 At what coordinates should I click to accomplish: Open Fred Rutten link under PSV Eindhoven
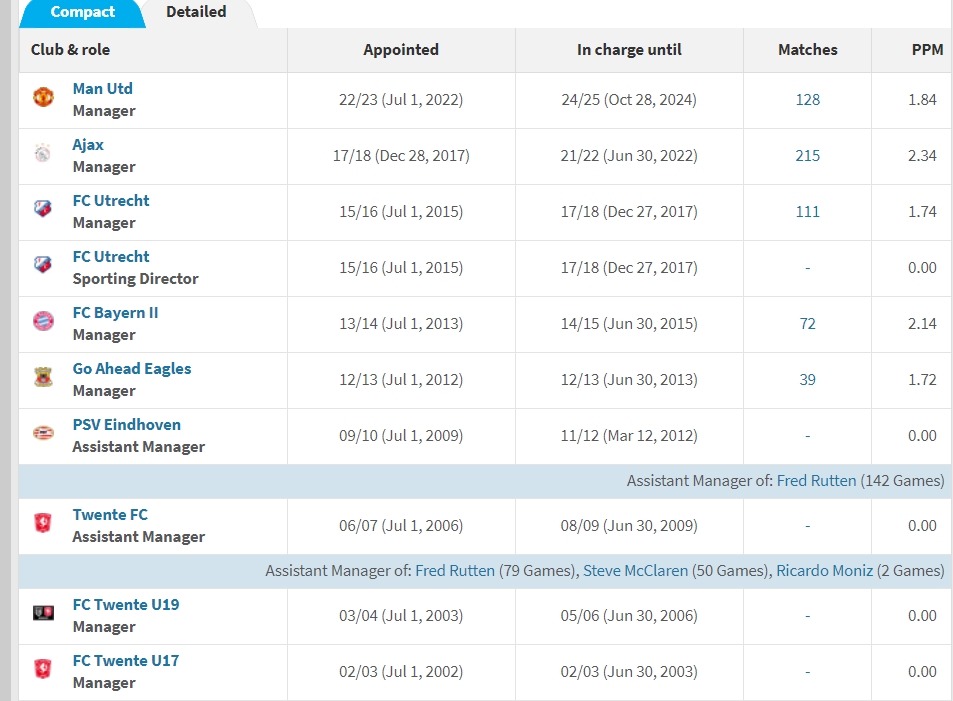pyautogui.click(x=816, y=481)
